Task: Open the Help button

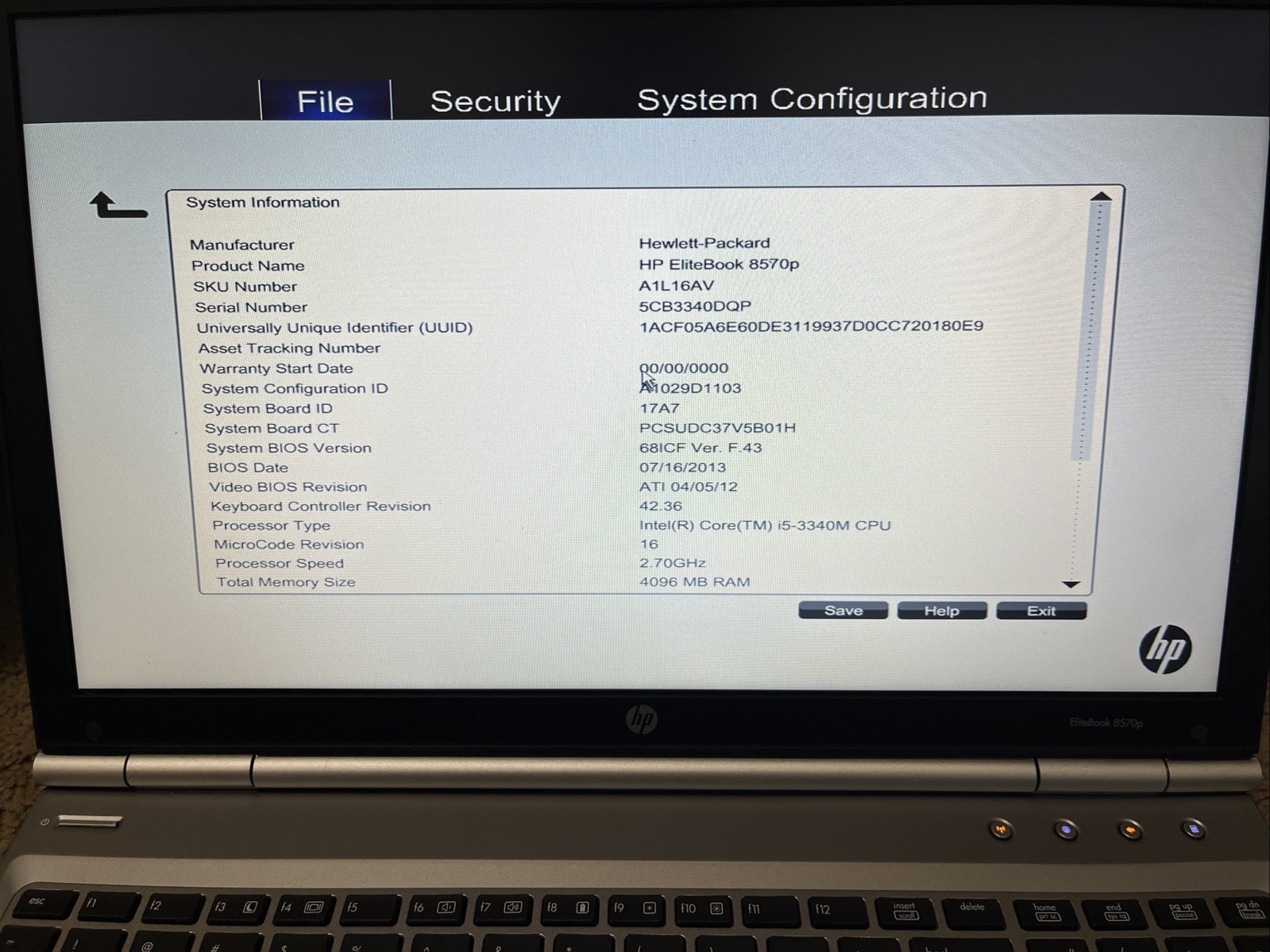Action: (x=942, y=611)
